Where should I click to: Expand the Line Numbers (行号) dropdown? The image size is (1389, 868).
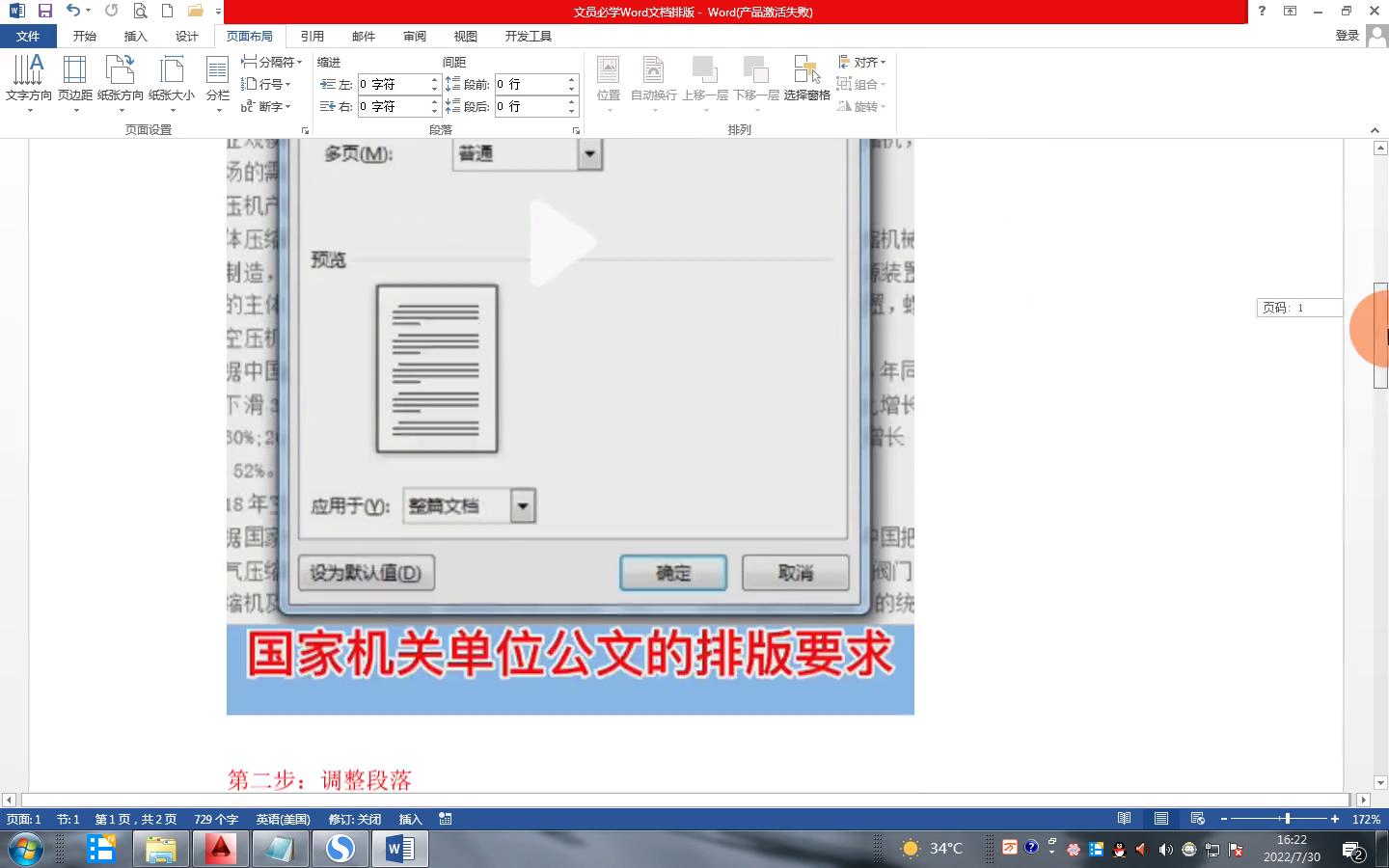[x=266, y=84]
